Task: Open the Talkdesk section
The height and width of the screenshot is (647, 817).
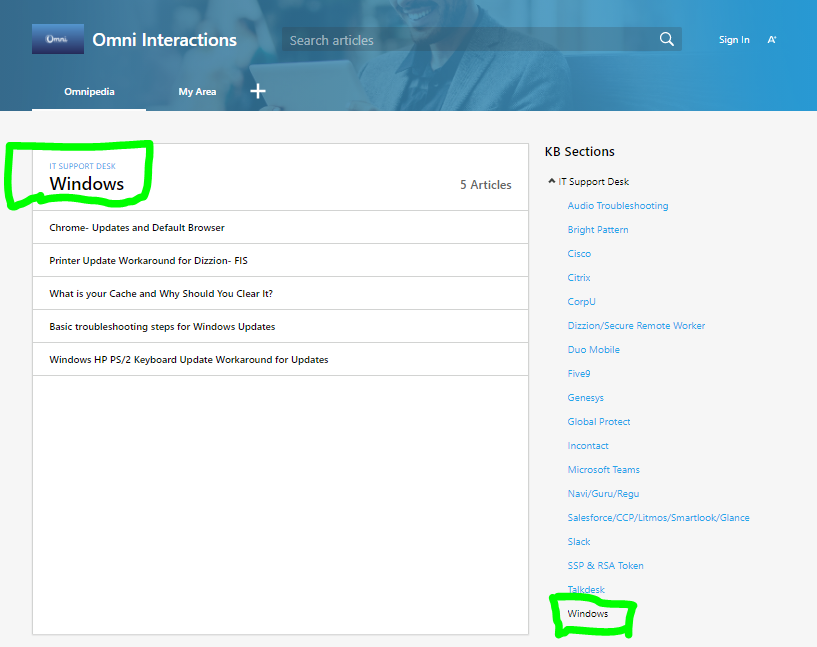Action: (586, 589)
